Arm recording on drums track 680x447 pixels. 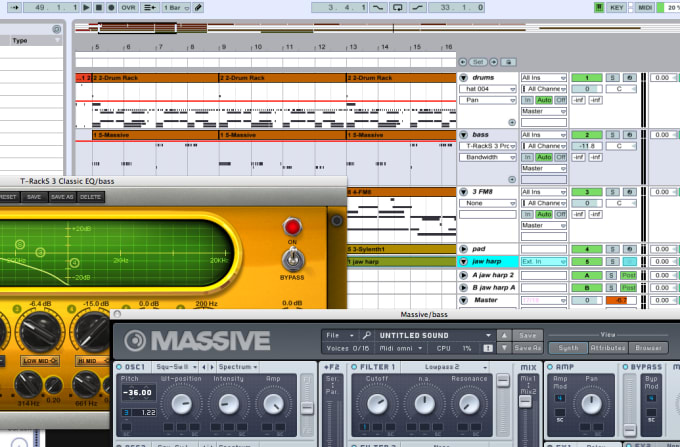[629, 78]
